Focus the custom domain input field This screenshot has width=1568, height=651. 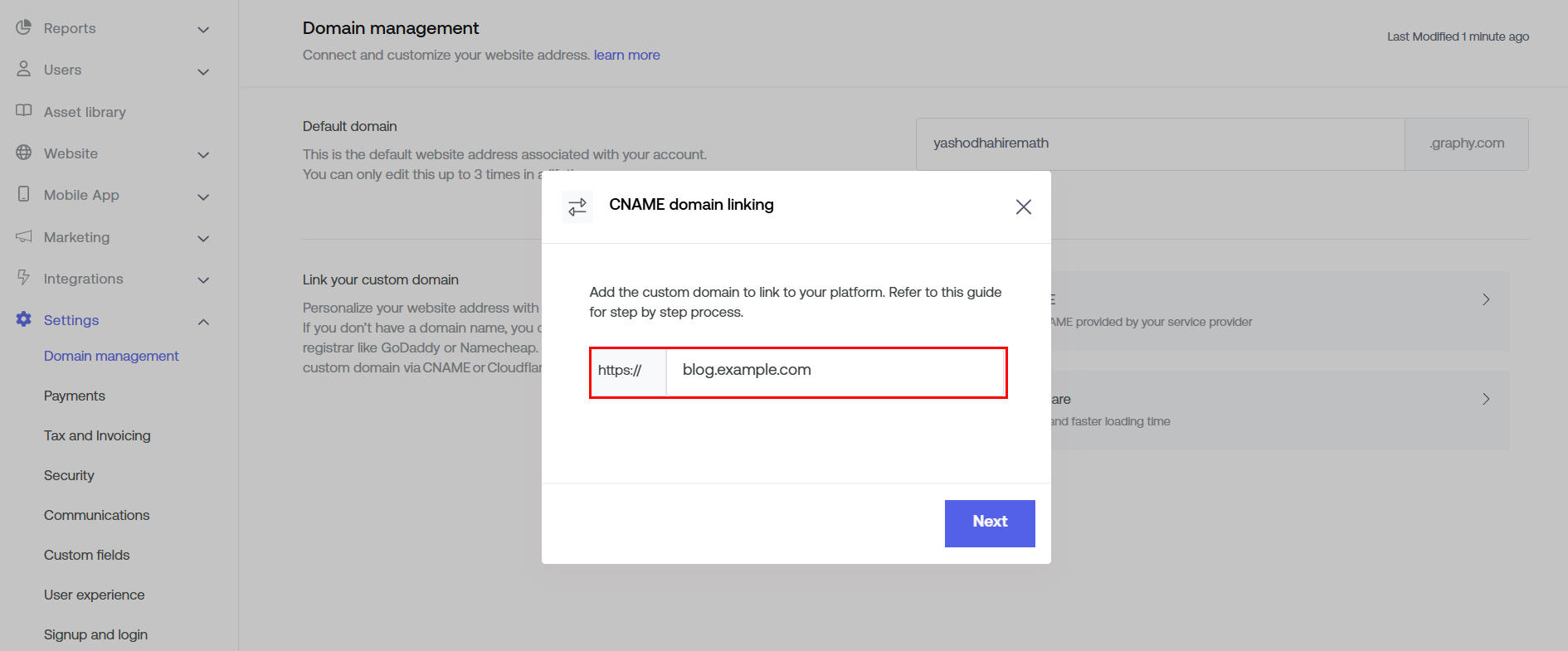[x=834, y=370]
